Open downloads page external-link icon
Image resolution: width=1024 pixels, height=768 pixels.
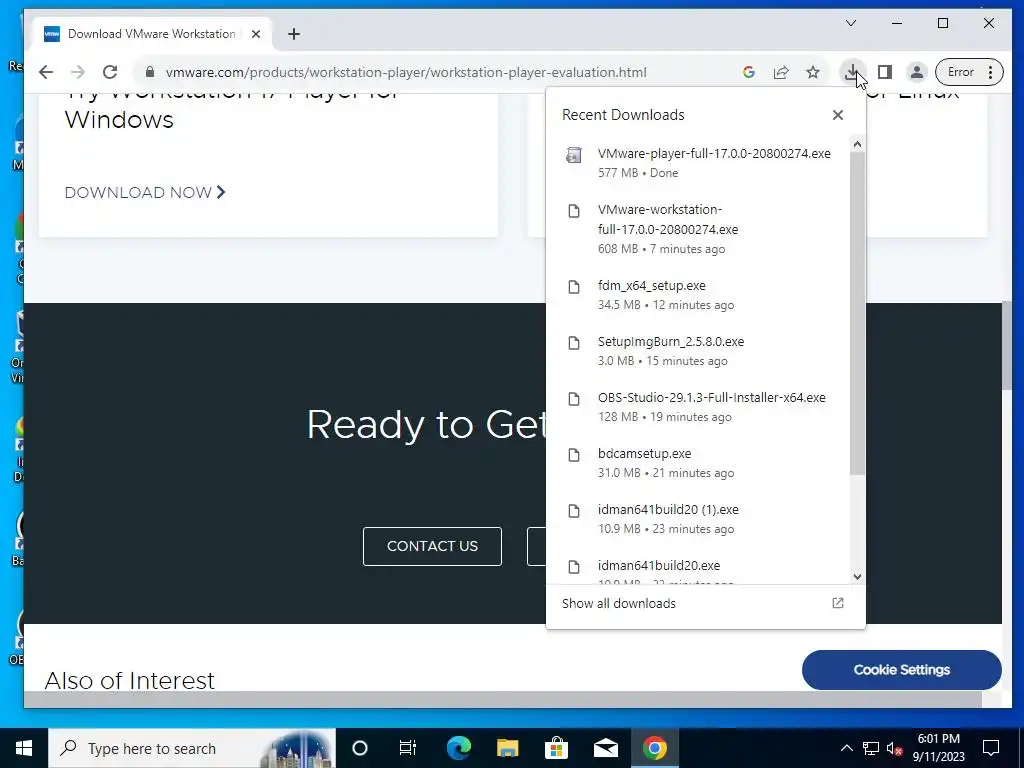coord(838,603)
